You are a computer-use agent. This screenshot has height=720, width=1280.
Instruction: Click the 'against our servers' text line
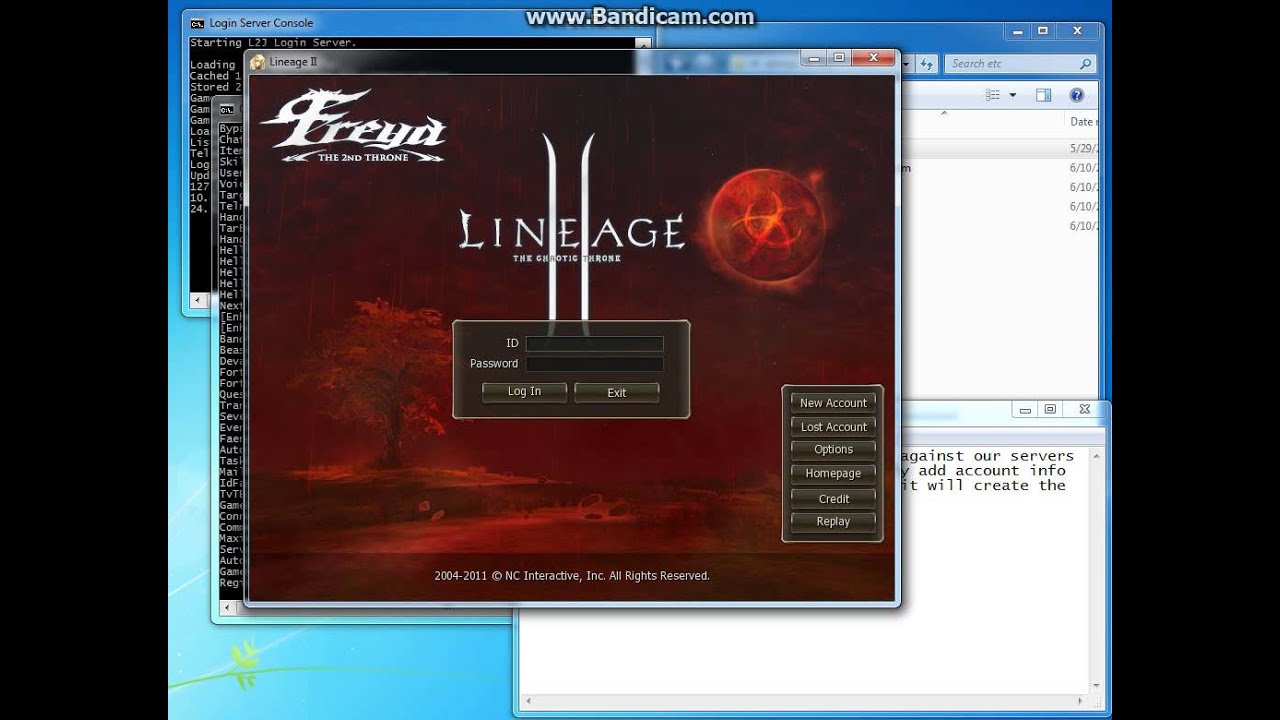[987, 456]
